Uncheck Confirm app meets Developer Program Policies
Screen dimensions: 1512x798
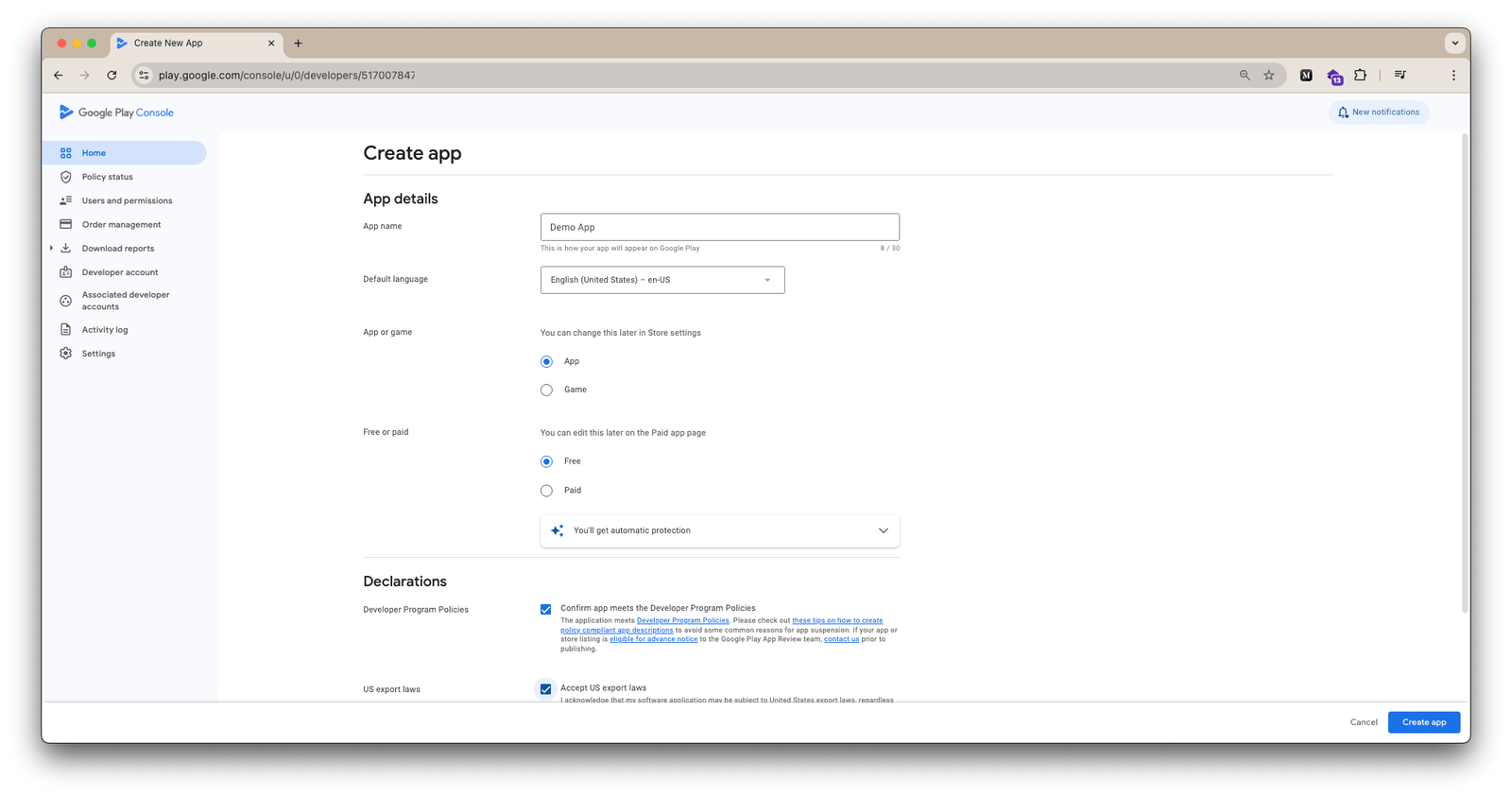coord(546,610)
